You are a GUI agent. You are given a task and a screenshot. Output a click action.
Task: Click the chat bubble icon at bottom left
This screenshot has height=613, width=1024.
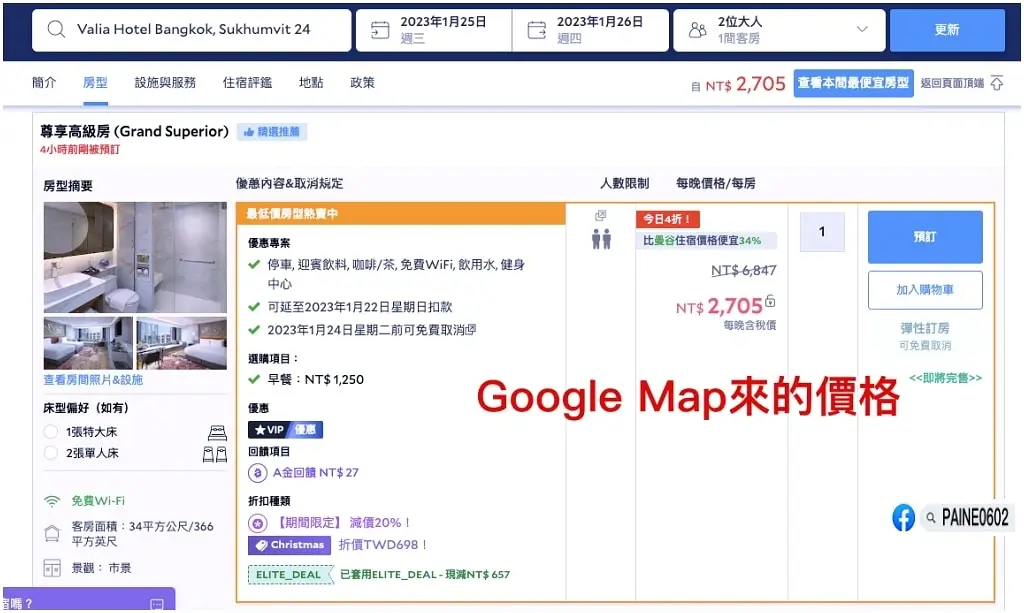[157, 605]
